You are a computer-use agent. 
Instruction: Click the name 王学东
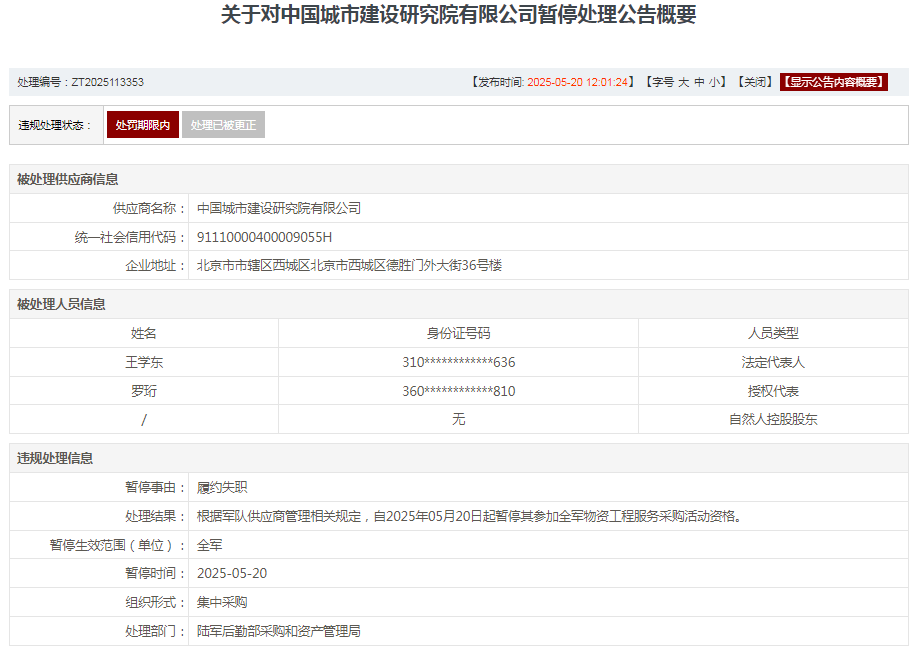(144, 362)
